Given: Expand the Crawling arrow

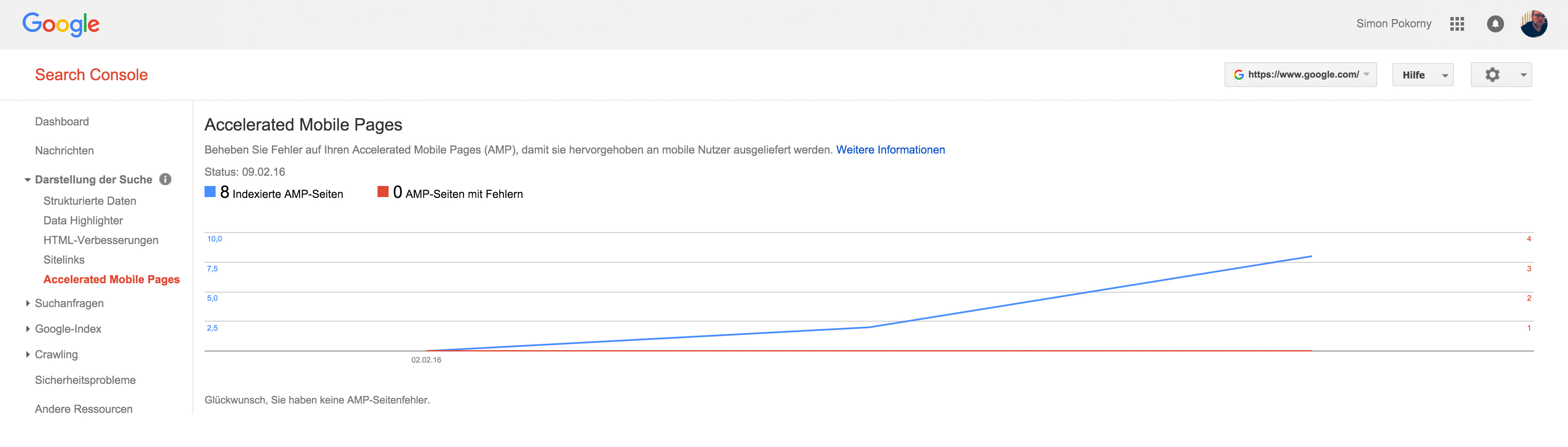Looking at the screenshot, I should click(x=27, y=354).
